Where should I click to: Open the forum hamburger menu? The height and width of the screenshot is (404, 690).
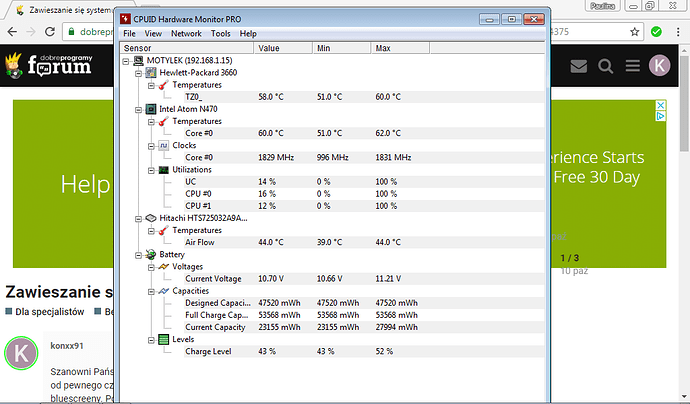[633, 66]
